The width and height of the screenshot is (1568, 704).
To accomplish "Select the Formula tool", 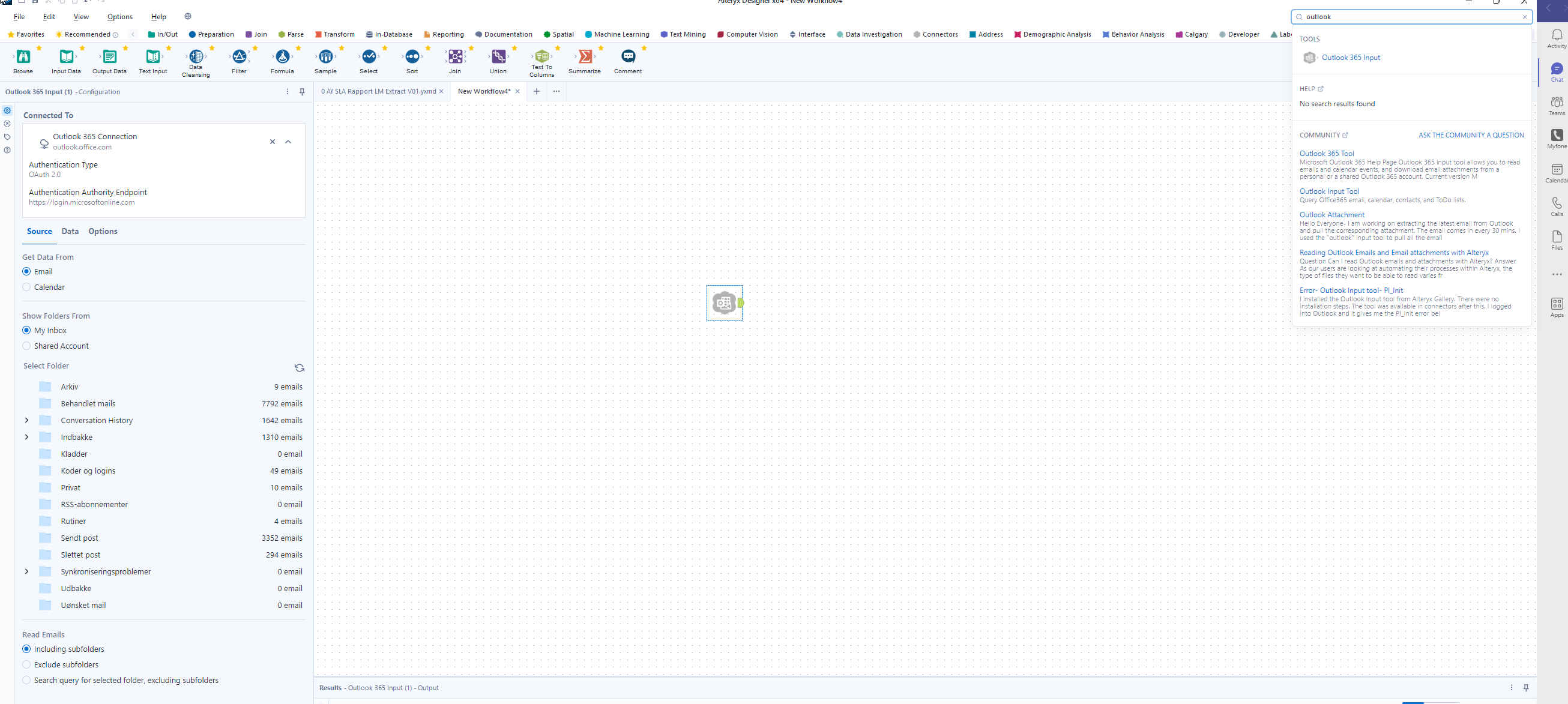I will pyautogui.click(x=282, y=58).
